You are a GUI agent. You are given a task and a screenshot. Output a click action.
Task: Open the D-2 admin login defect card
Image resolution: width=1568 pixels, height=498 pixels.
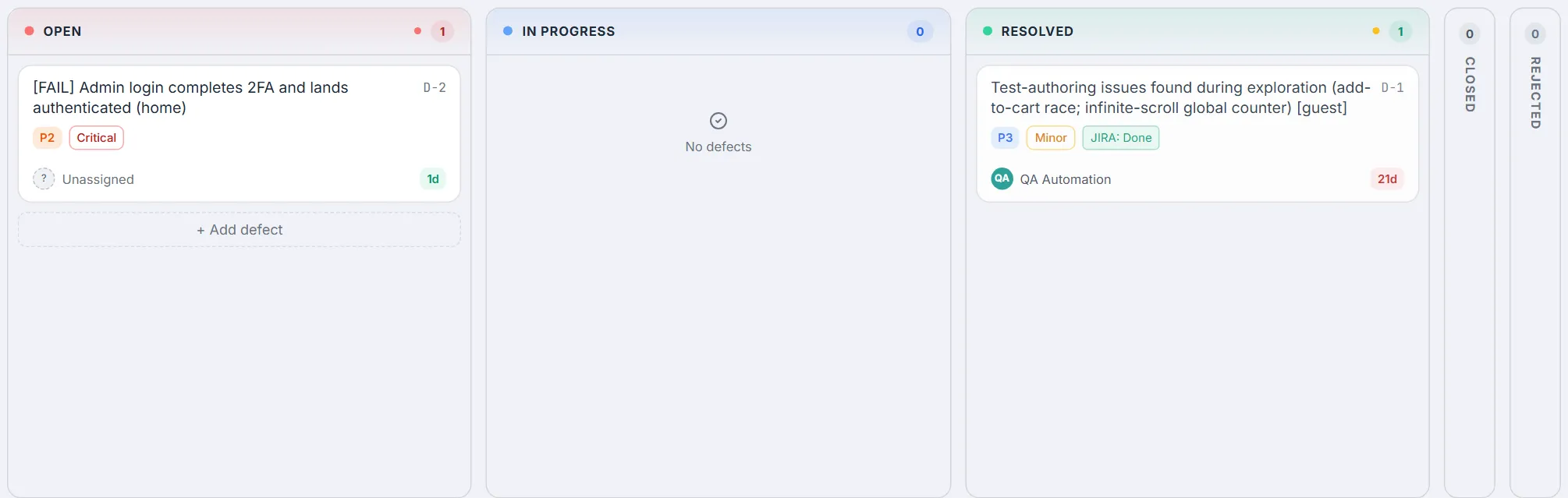pyautogui.click(x=239, y=133)
